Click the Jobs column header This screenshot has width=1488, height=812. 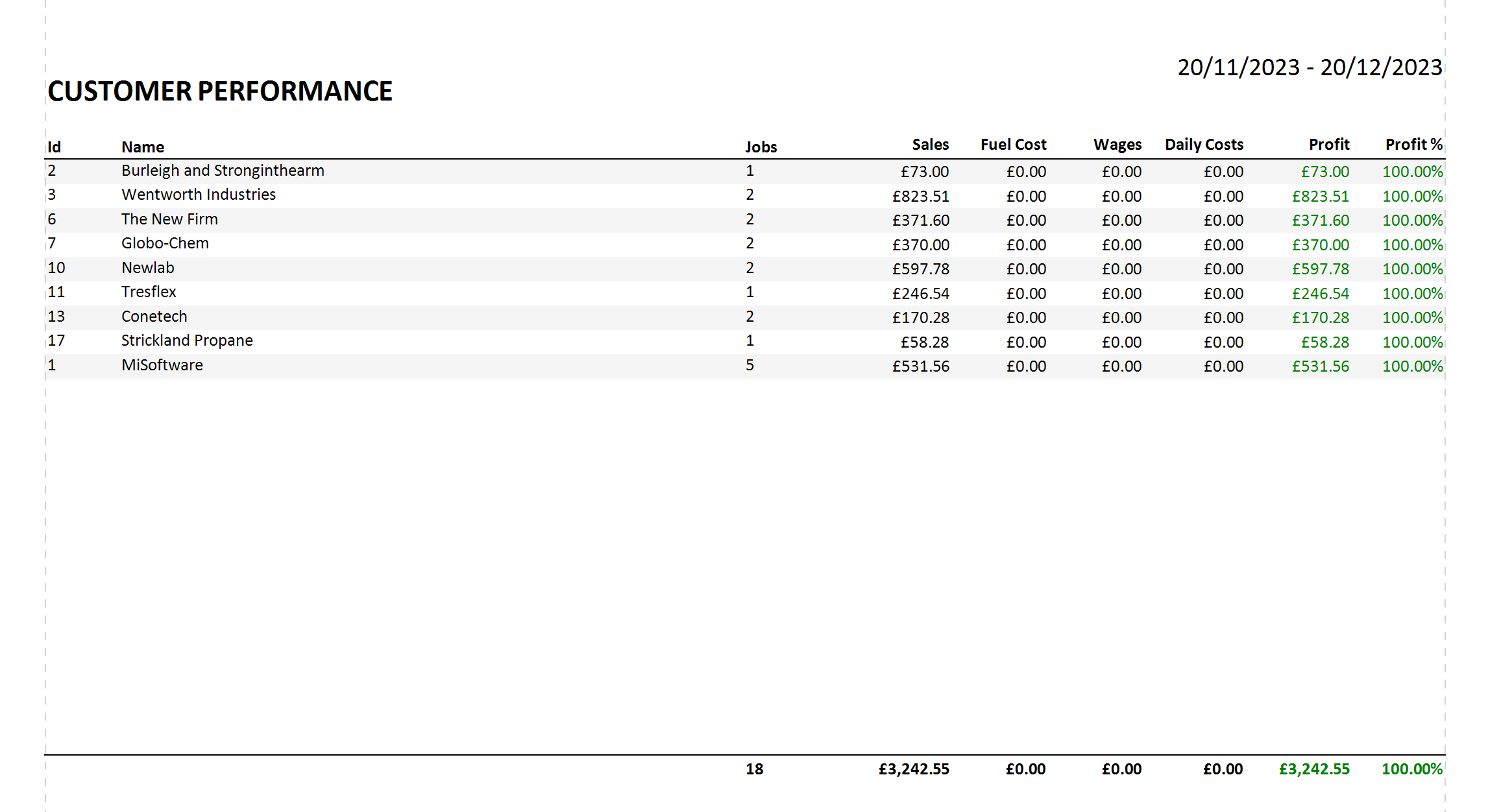pos(761,147)
